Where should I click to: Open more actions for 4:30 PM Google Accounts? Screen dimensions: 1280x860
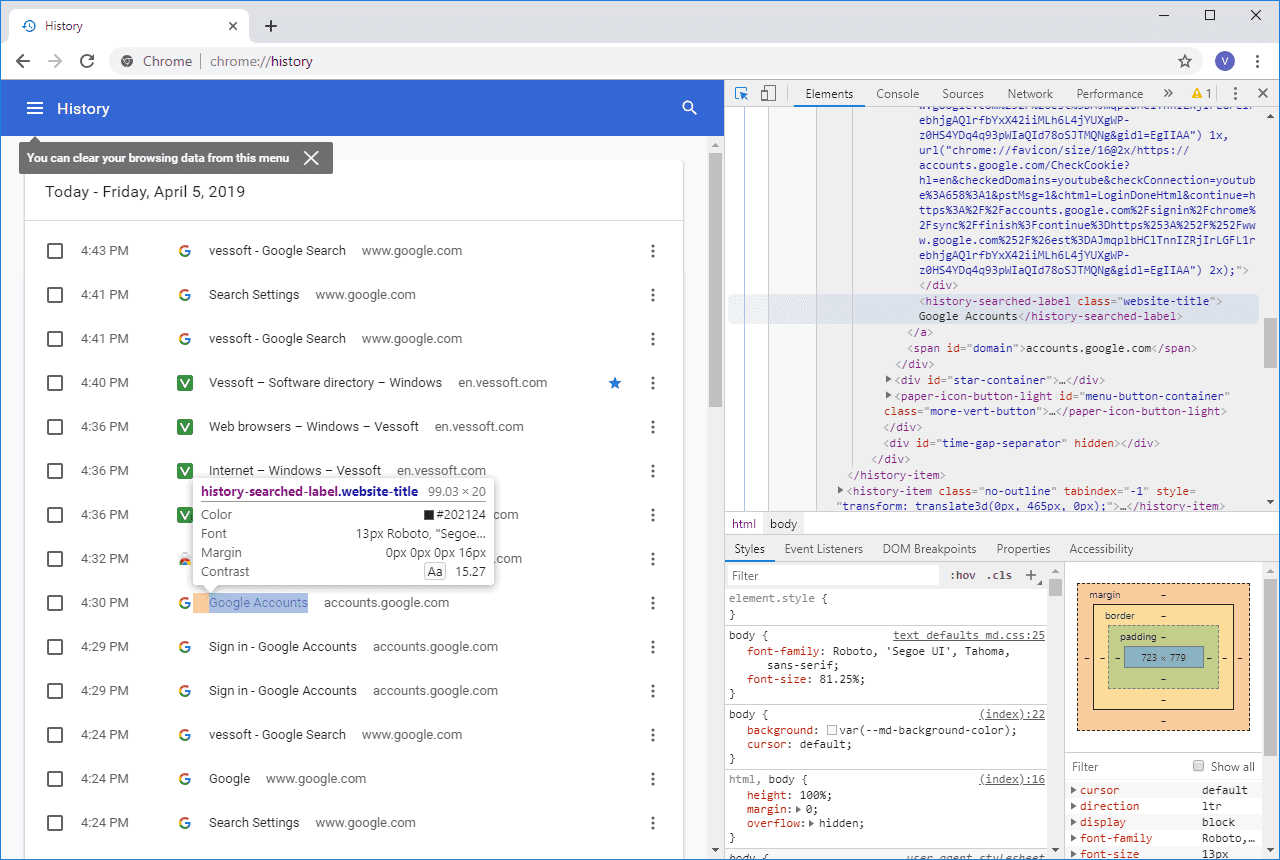(x=653, y=603)
